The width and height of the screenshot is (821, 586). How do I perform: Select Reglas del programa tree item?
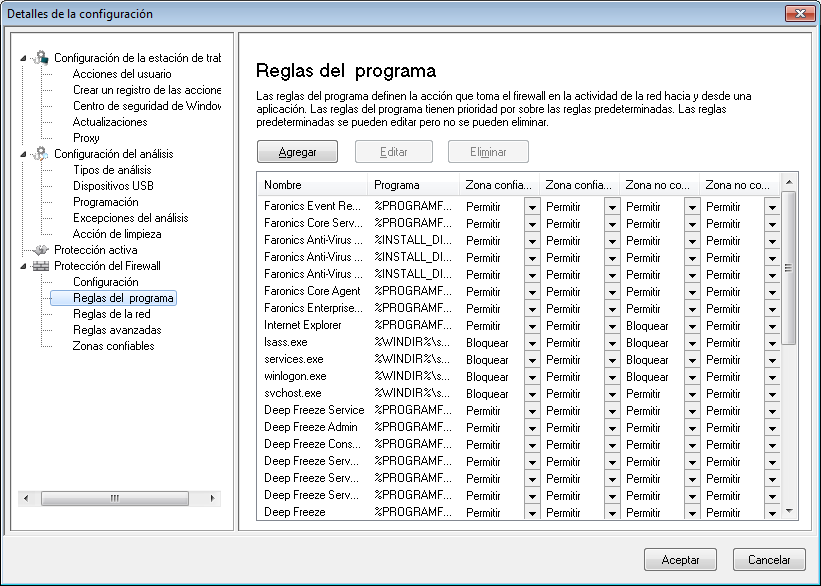[114, 298]
